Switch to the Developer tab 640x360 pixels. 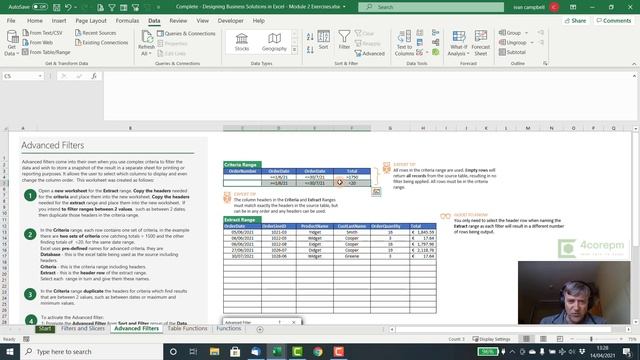231,20
